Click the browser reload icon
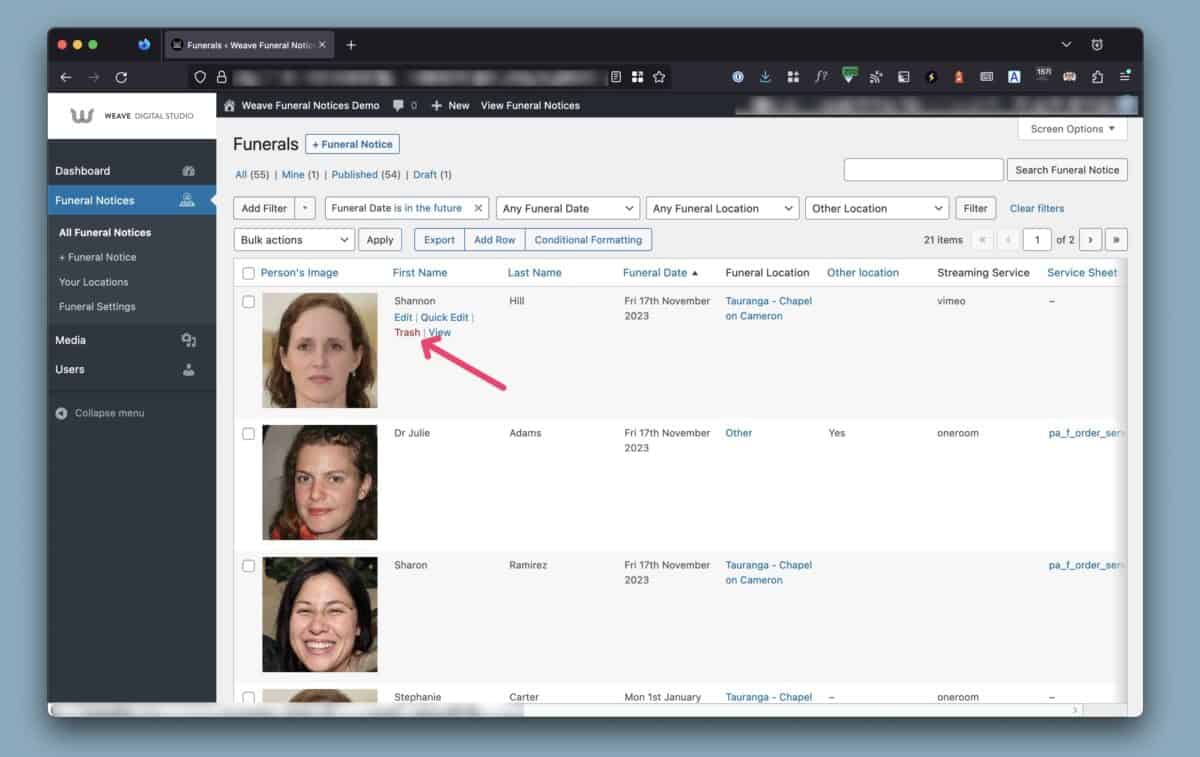1200x757 pixels. tap(121, 77)
